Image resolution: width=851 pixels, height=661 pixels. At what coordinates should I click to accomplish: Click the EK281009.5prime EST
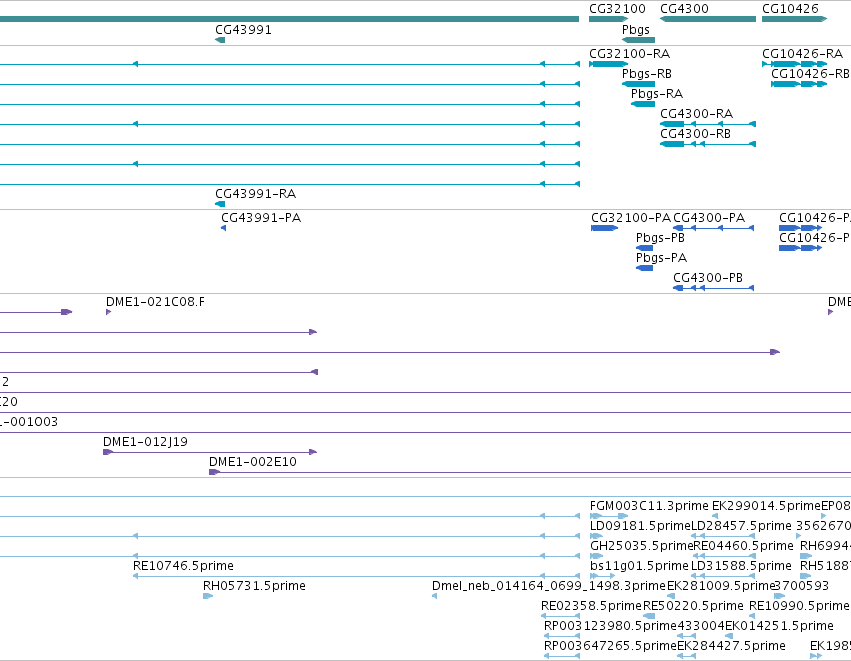coord(671,596)
